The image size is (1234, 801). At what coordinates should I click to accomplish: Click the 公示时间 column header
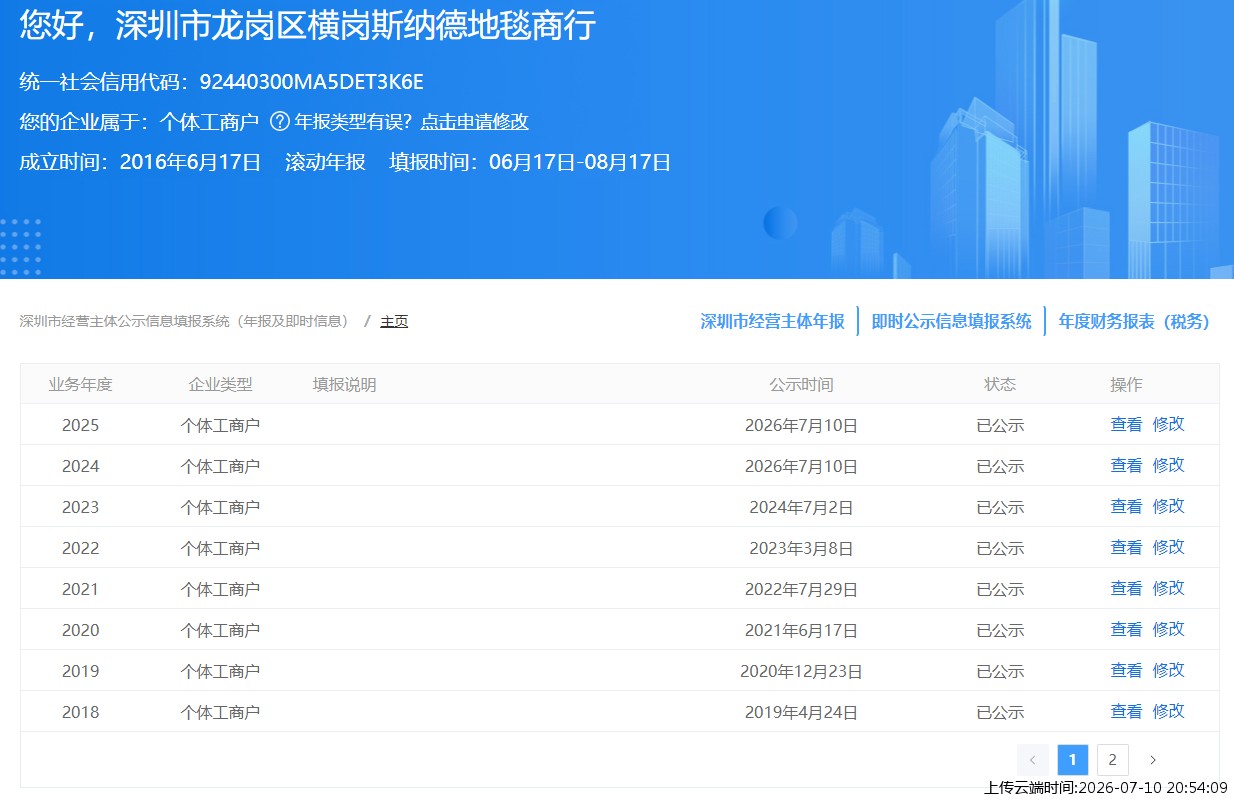(801, 385)
